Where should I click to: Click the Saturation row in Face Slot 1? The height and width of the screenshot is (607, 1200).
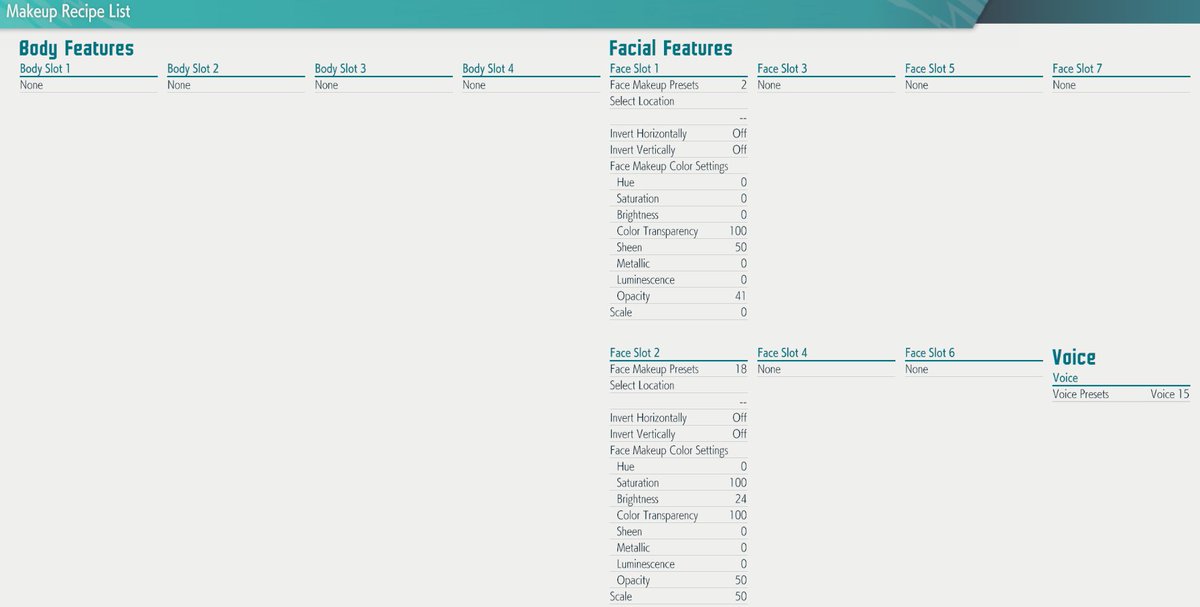(x=678, y=198)
